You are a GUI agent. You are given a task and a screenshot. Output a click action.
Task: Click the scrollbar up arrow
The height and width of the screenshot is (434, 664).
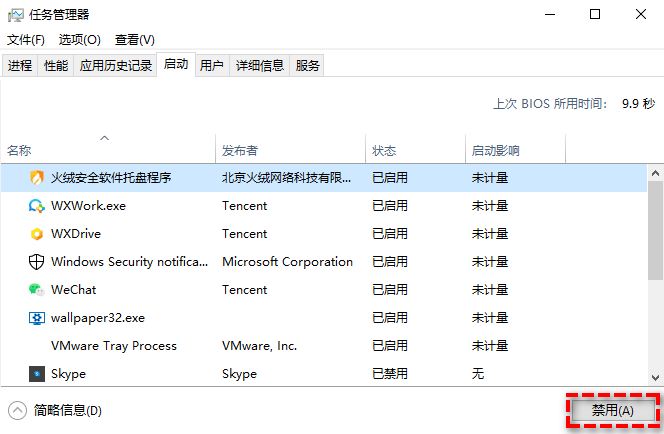(x=656, y=173)
